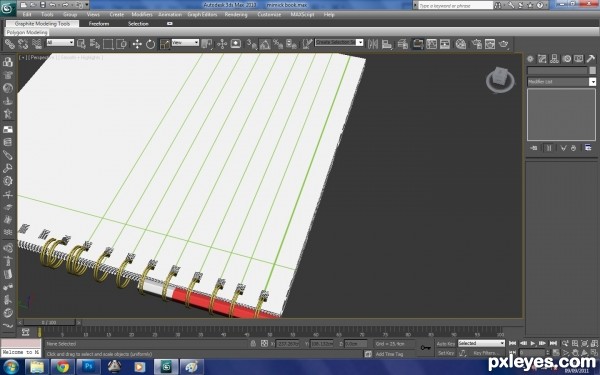This screenshot has height=375, width=600.
Task: Open the Select by Name dialog
Action: [95, 44]
